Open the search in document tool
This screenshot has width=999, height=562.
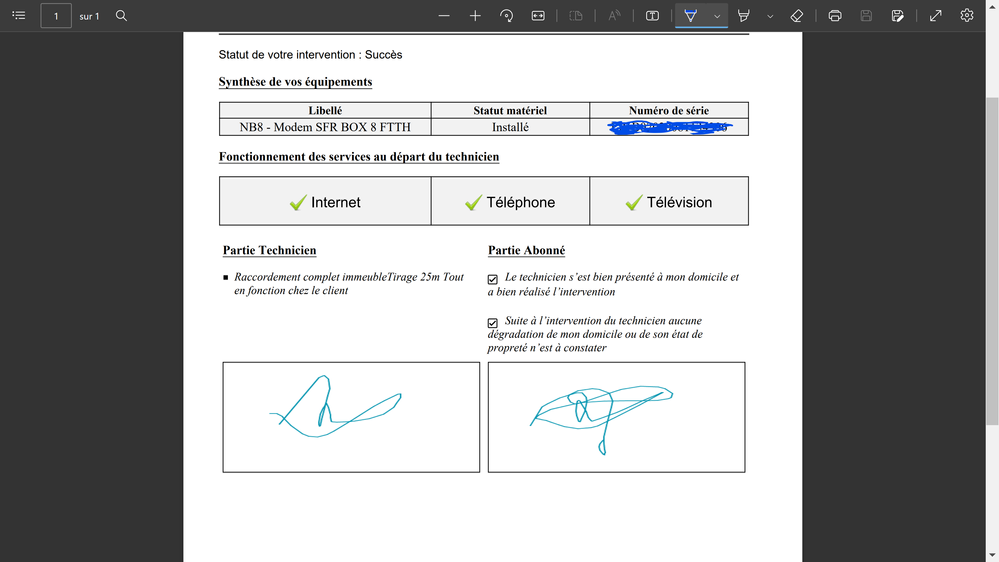tap(121, 16)
